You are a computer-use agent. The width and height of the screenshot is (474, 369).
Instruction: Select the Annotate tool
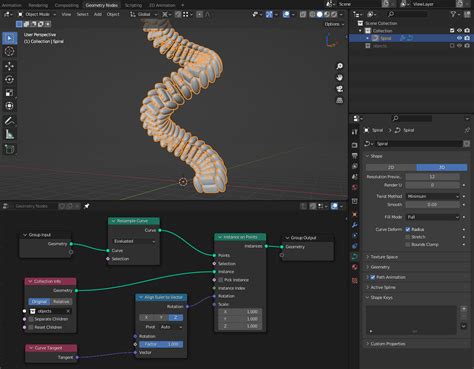pos(10,121)
